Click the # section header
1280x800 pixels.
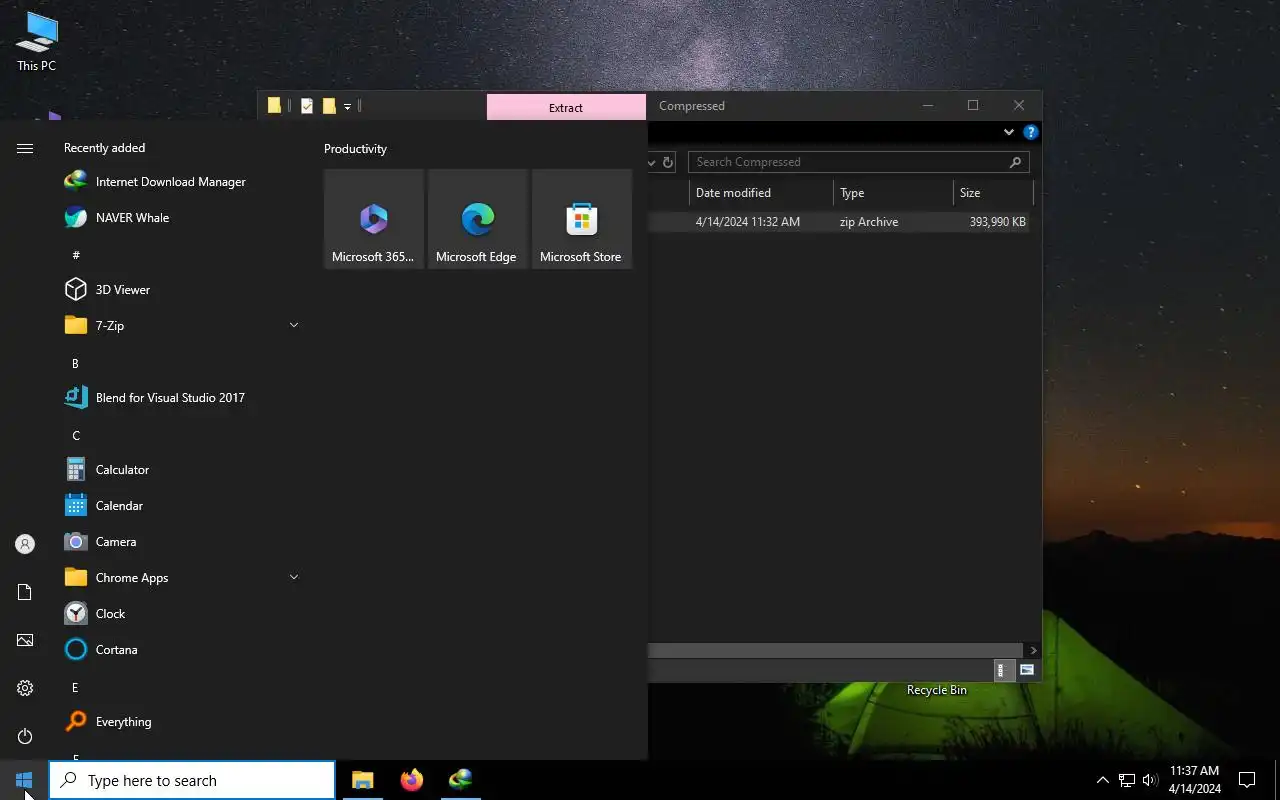click(x=75, y=255)
